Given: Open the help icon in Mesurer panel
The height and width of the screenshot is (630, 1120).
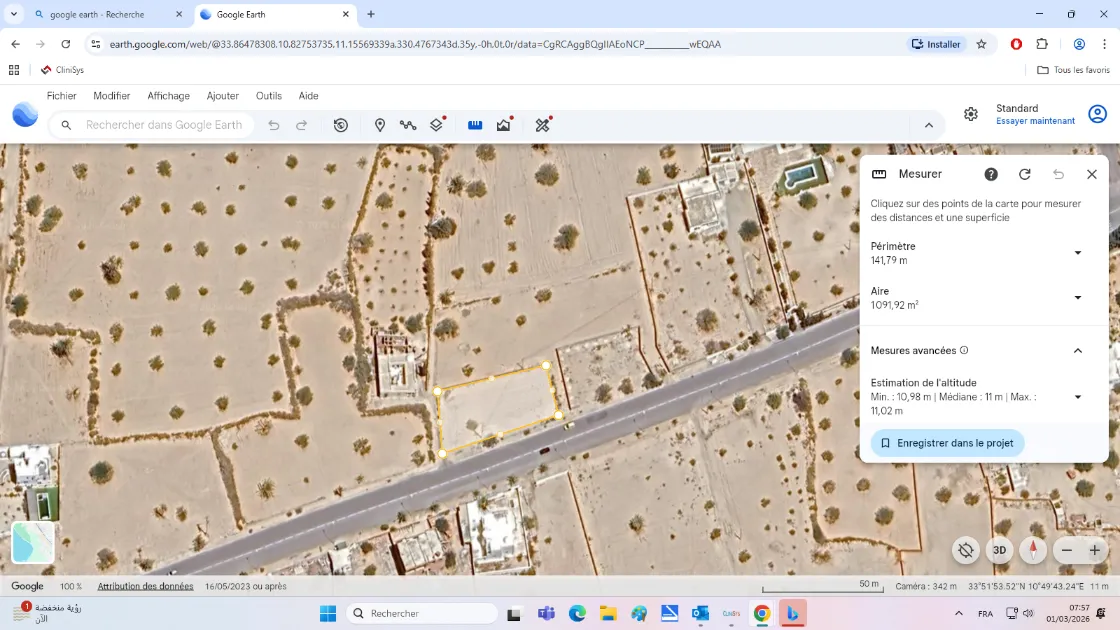Looking at the screenshot, I should (x=990, y=174).
